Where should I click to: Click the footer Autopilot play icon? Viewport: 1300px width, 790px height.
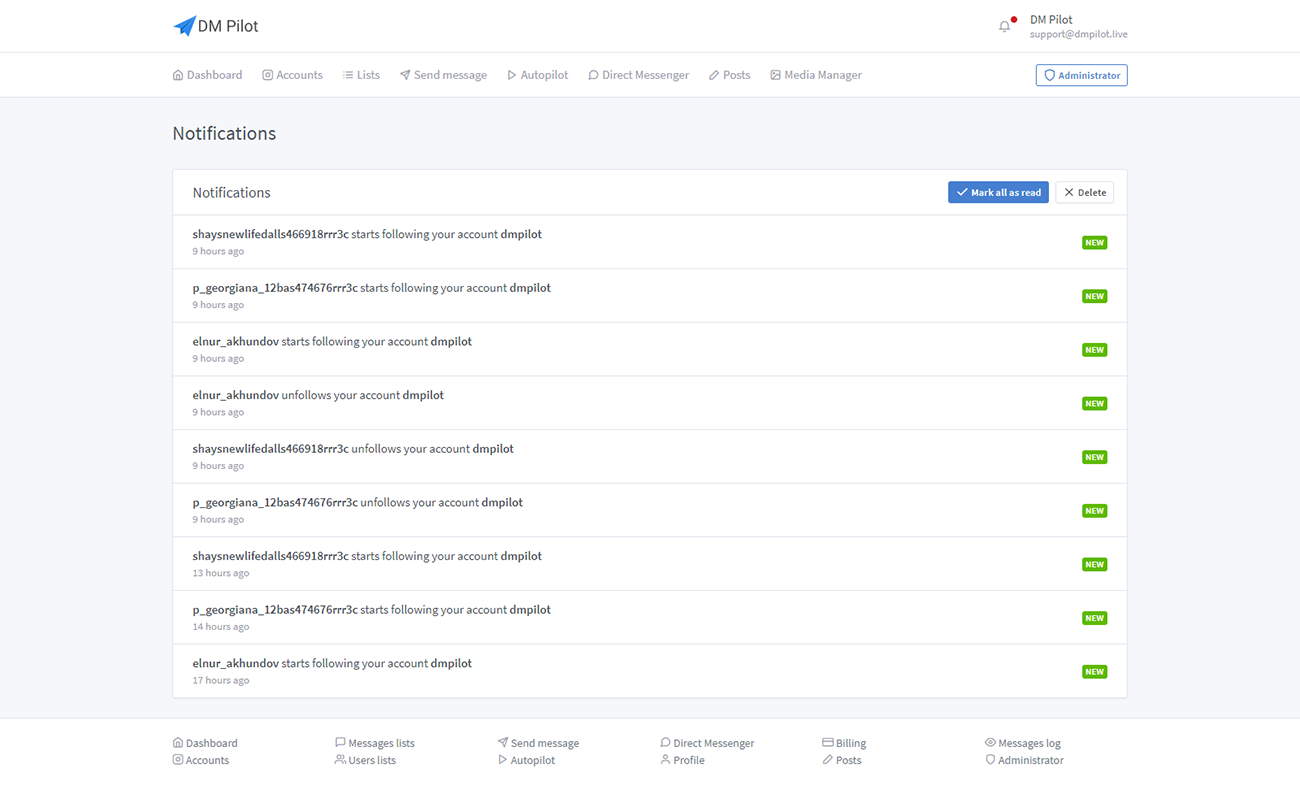pyautogui.click(x=503, y=760)
